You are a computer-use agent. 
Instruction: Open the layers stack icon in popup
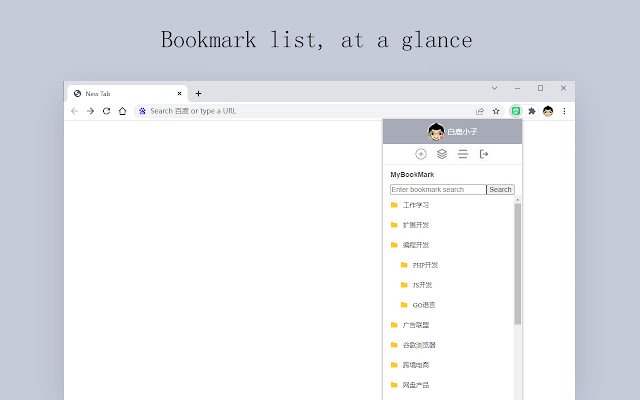tap(442, 154)
